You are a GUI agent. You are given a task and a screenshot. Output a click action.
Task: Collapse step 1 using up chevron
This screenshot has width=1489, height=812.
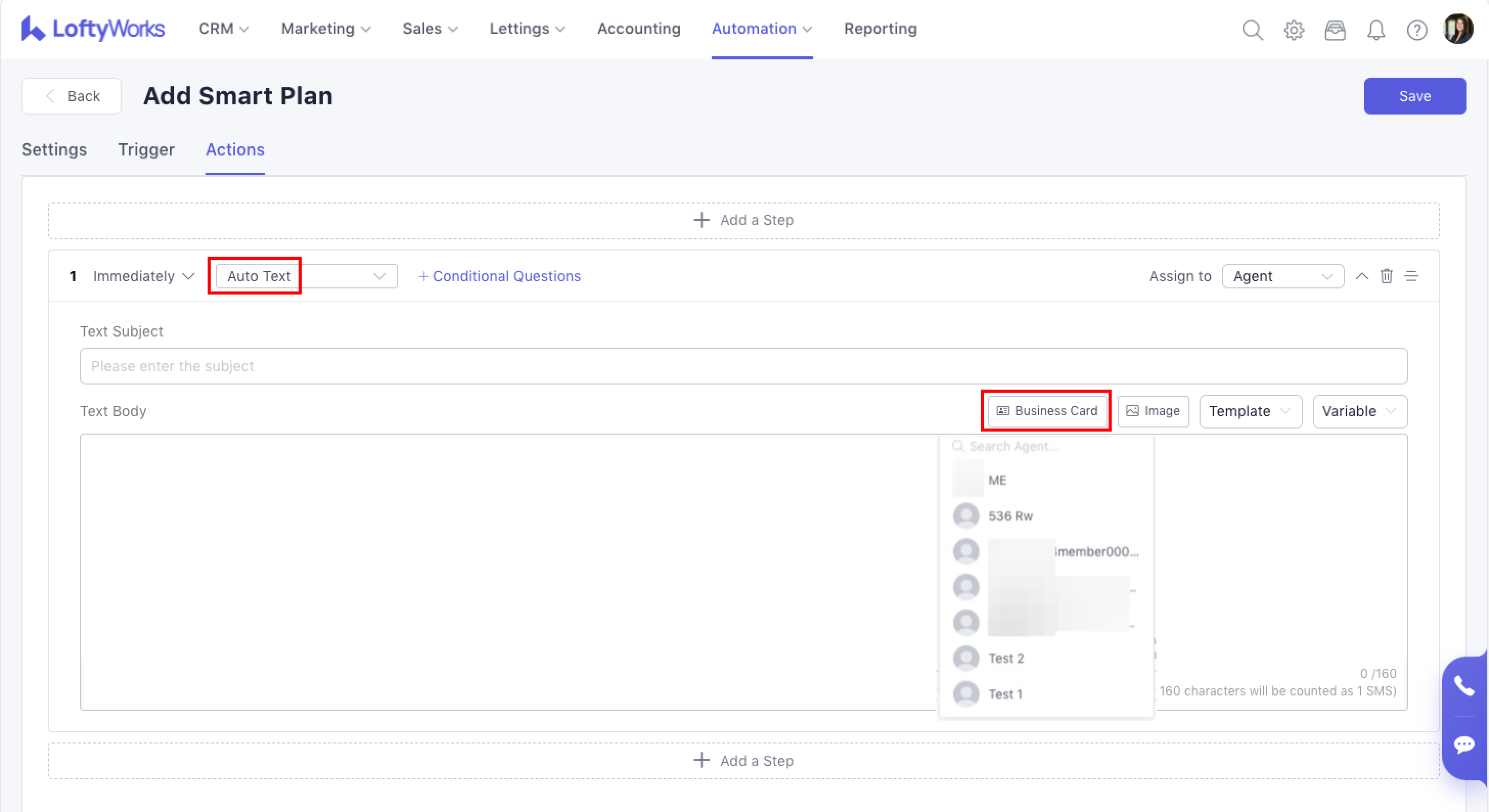[1362, 276]
